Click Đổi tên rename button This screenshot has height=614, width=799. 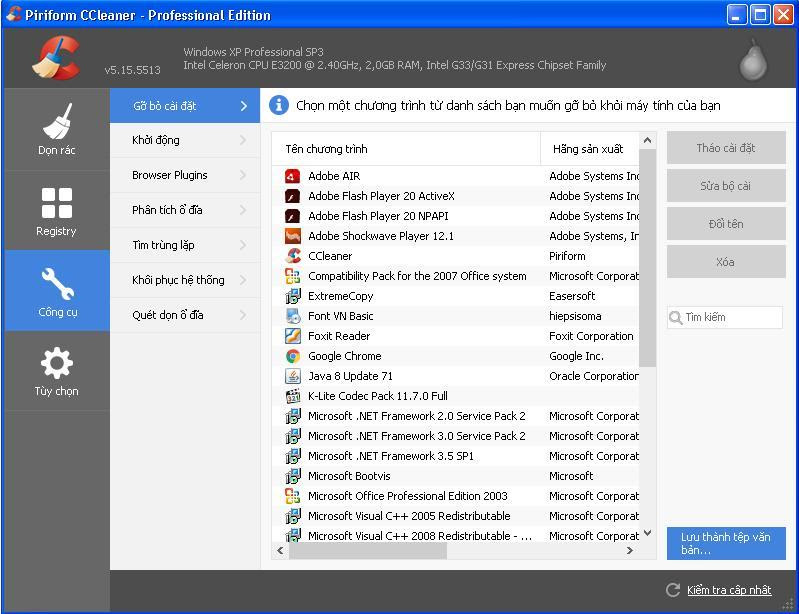[726, 224]
